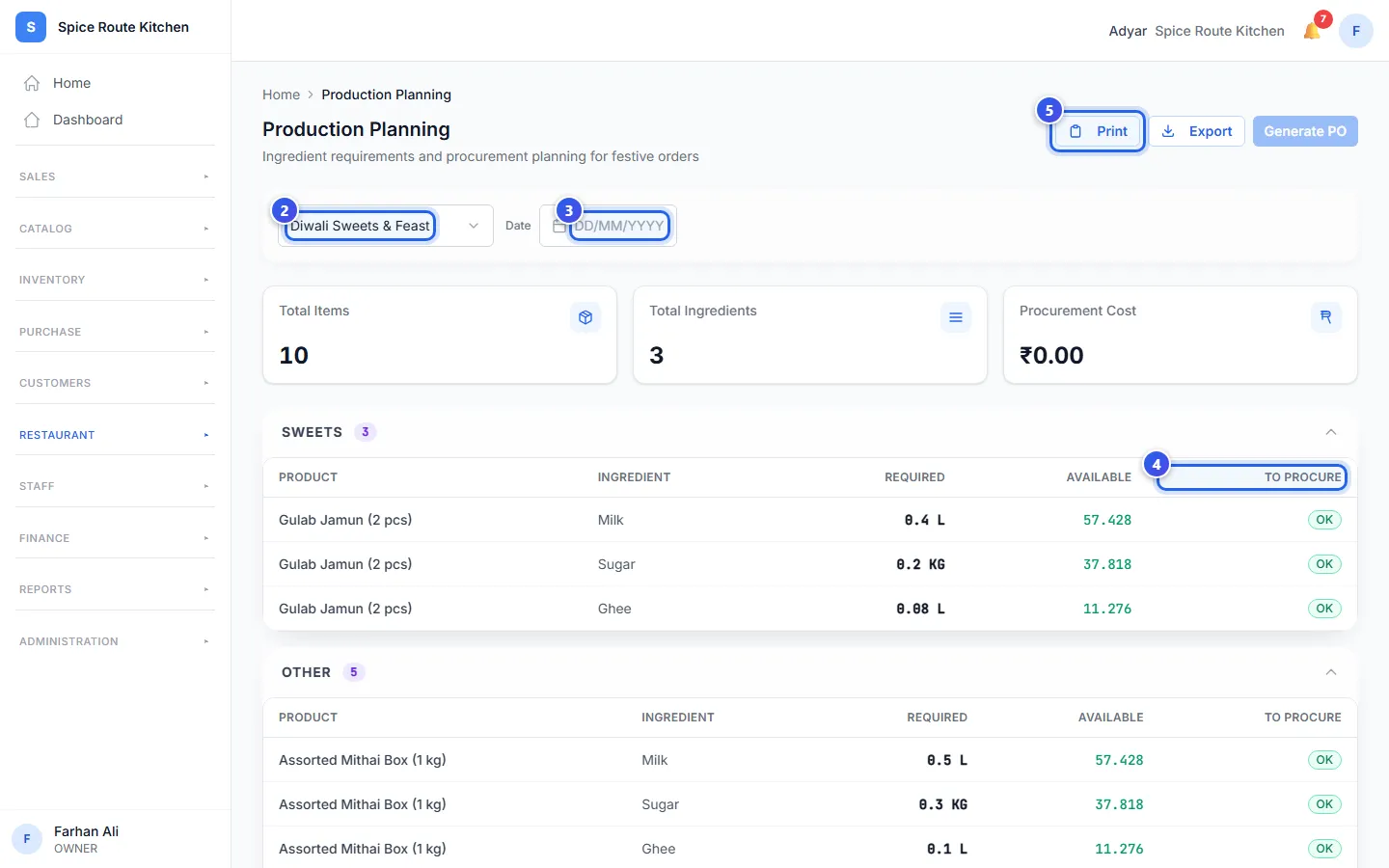
Task: Open the notifications bell icon
Action: point(1312,31)
